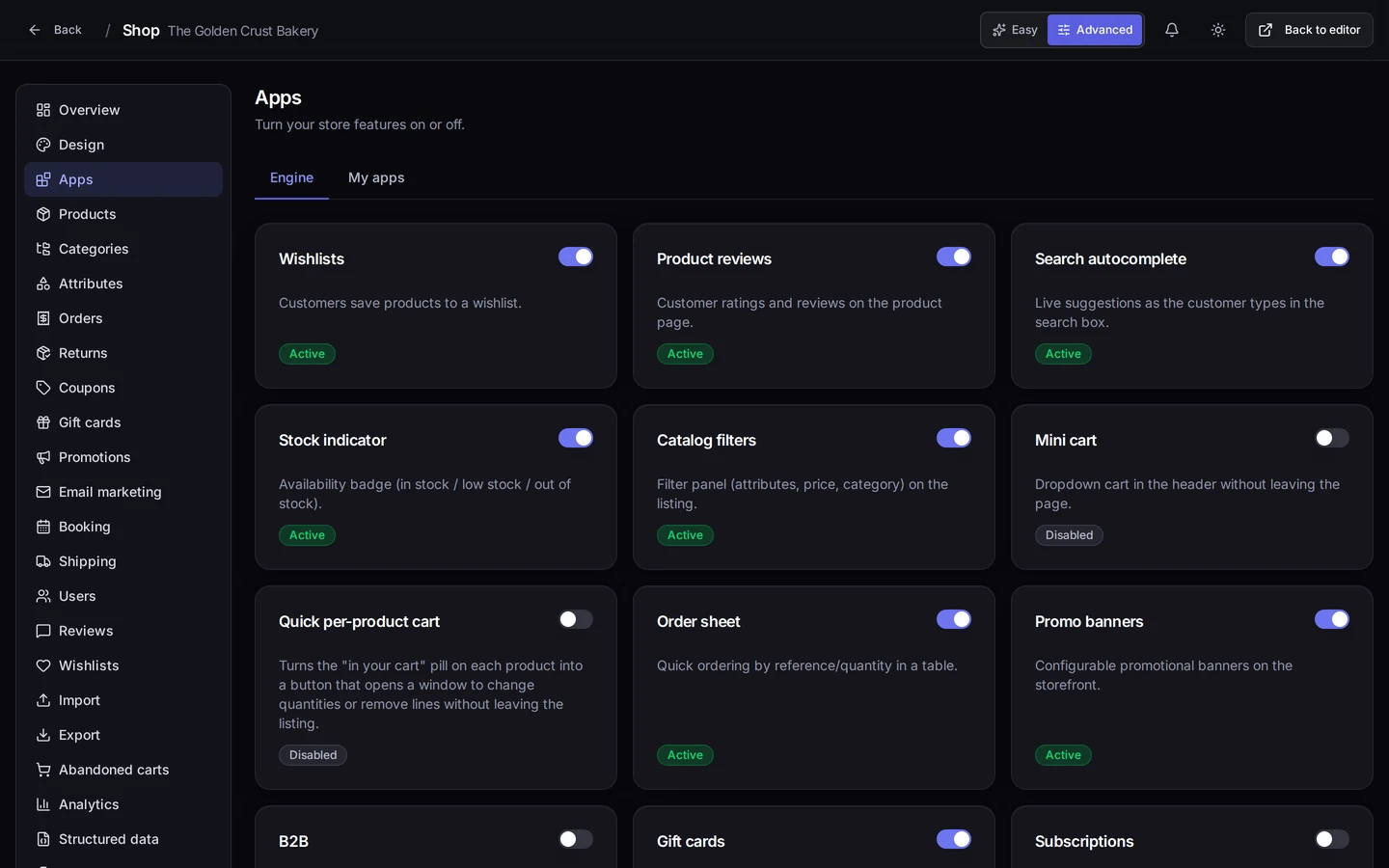Disable the Search autocomplete toggle
The width and height of the screenshot is (1389, 868).
(1332, 257)
